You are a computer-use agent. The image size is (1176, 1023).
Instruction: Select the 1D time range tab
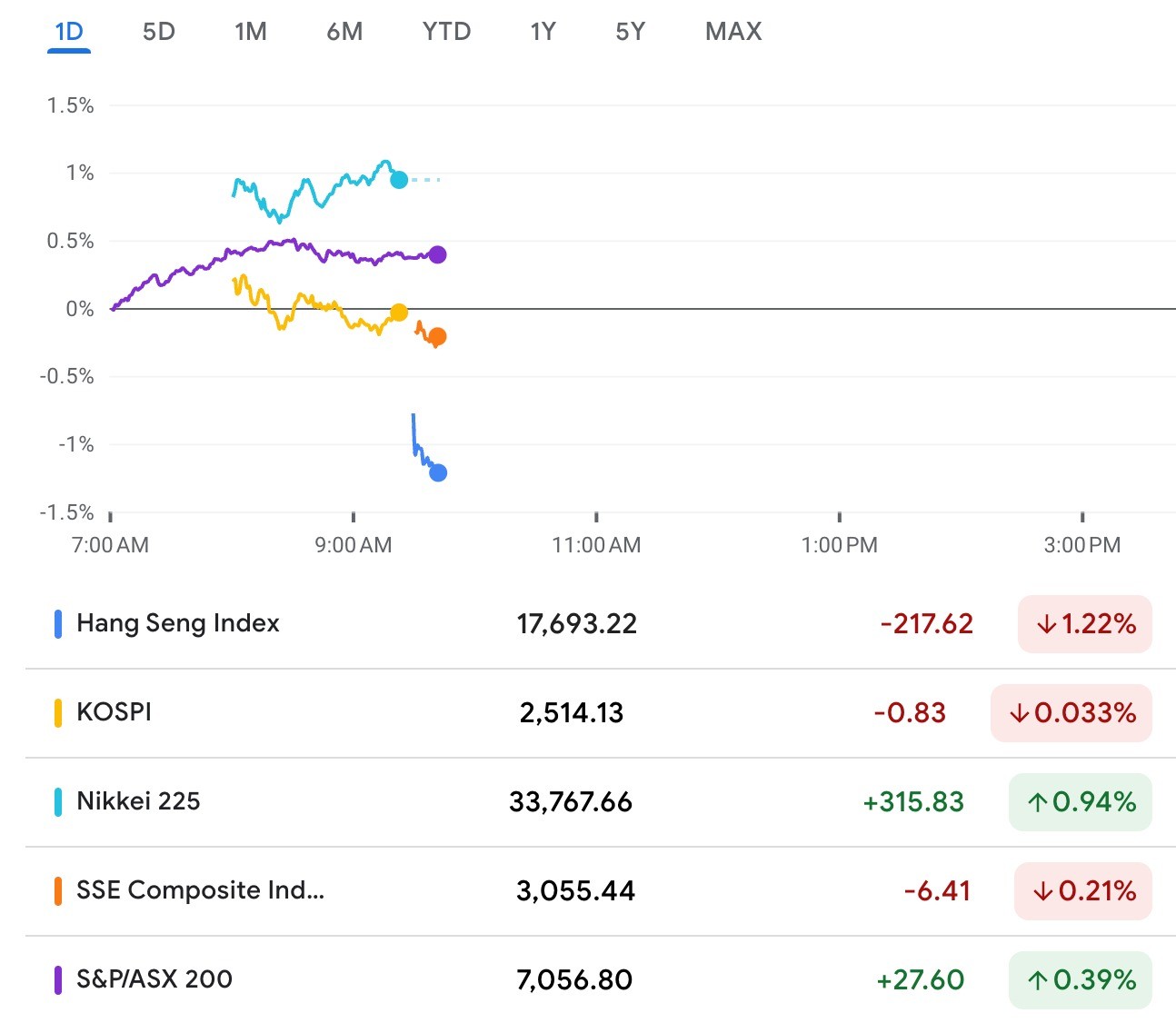tap(69, 32)
